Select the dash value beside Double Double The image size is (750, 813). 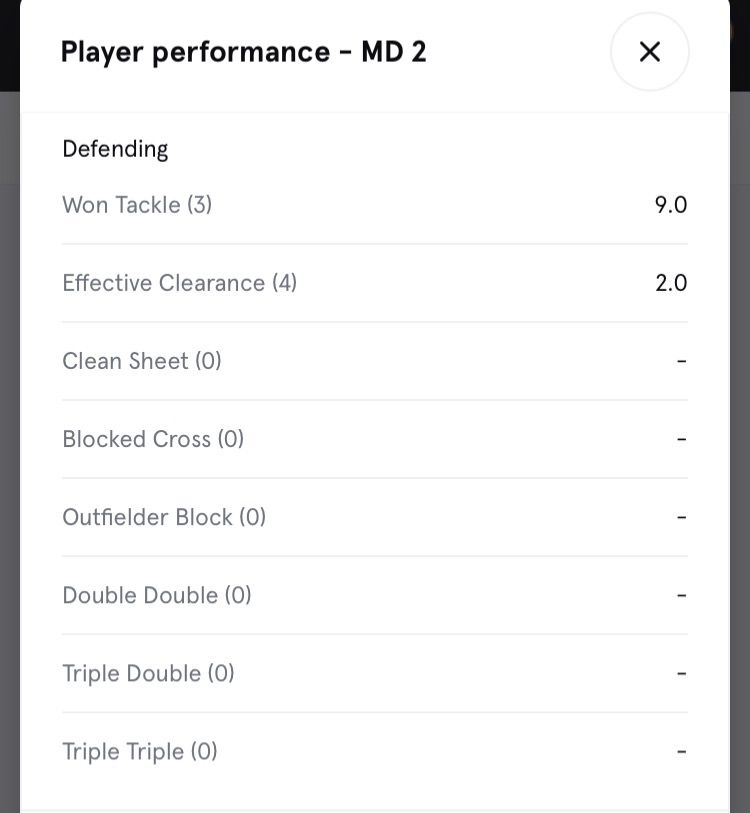click(x=681, y=595)
